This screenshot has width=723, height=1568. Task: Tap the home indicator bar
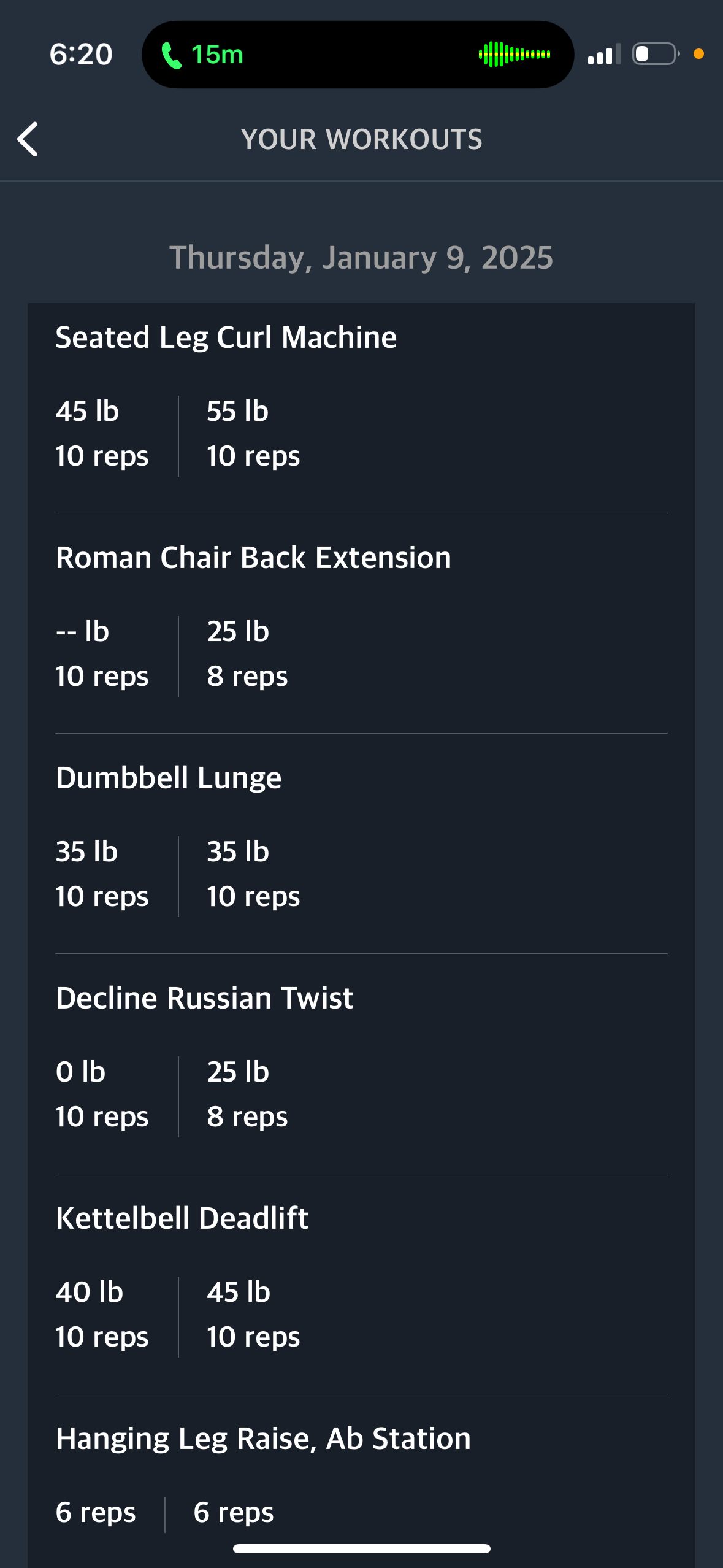[361, 1549]
